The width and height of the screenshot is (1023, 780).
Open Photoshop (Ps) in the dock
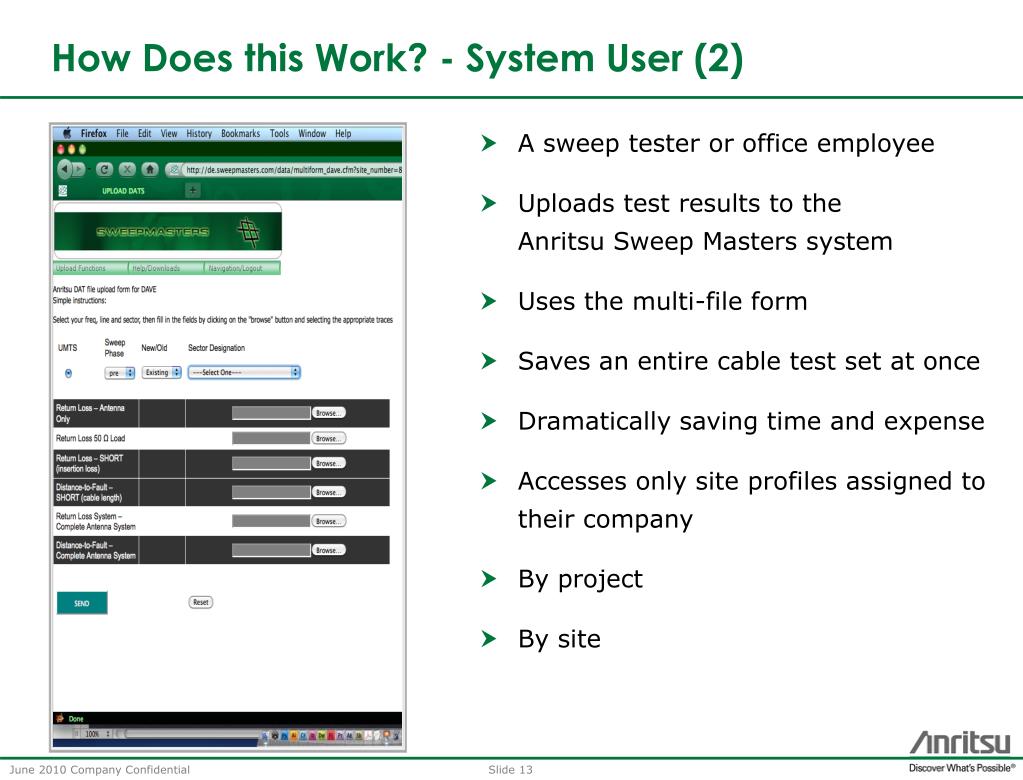(284, 736)
